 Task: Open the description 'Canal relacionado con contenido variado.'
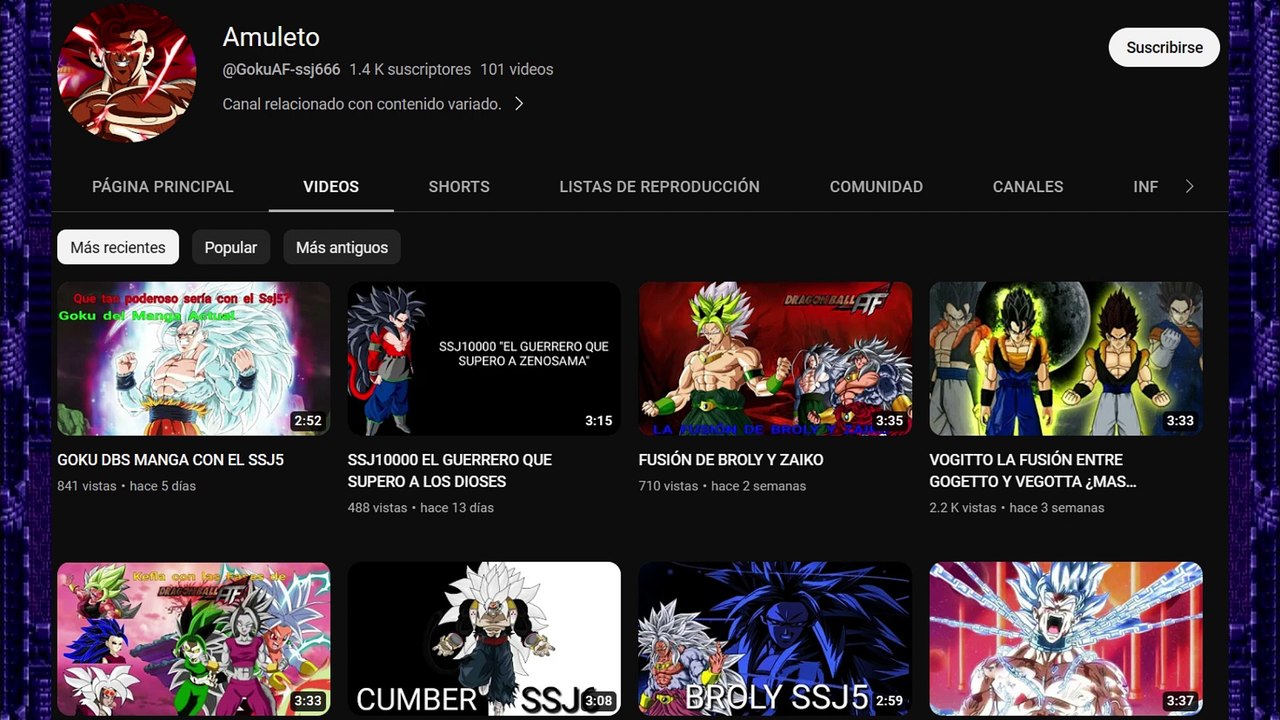point(362,104)
